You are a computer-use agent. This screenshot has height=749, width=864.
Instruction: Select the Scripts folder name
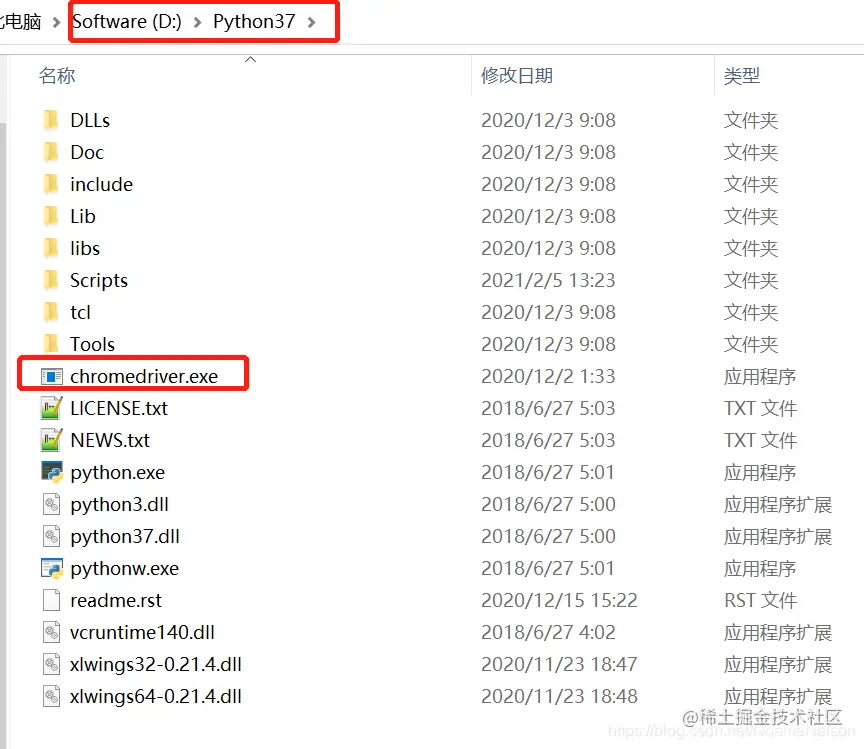(99, 281)
